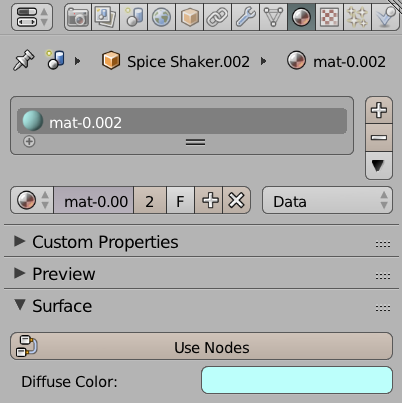
Task: Open the Texture checkerboard tab
Action: [329, 17]
